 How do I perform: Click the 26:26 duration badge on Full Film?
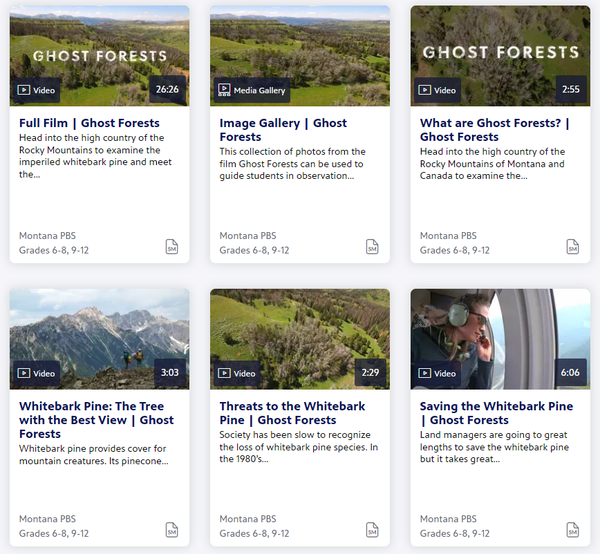(167, 90)
